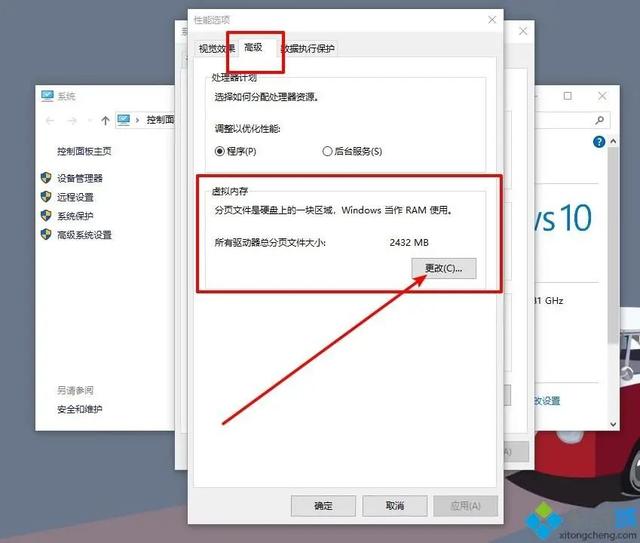Click the 调整以优化性能 label
Screen dimensions: 640x543
[247, 129]
